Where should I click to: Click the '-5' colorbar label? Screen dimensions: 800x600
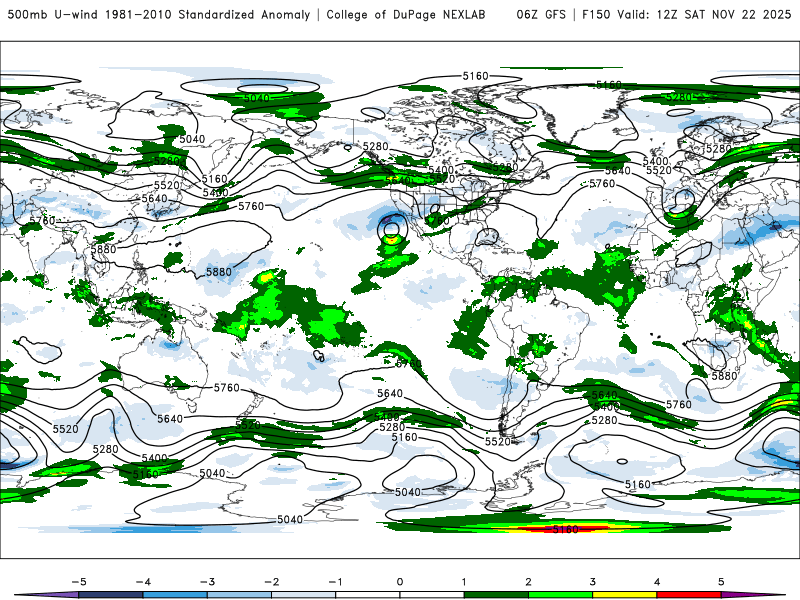click(x=79, y=582)
